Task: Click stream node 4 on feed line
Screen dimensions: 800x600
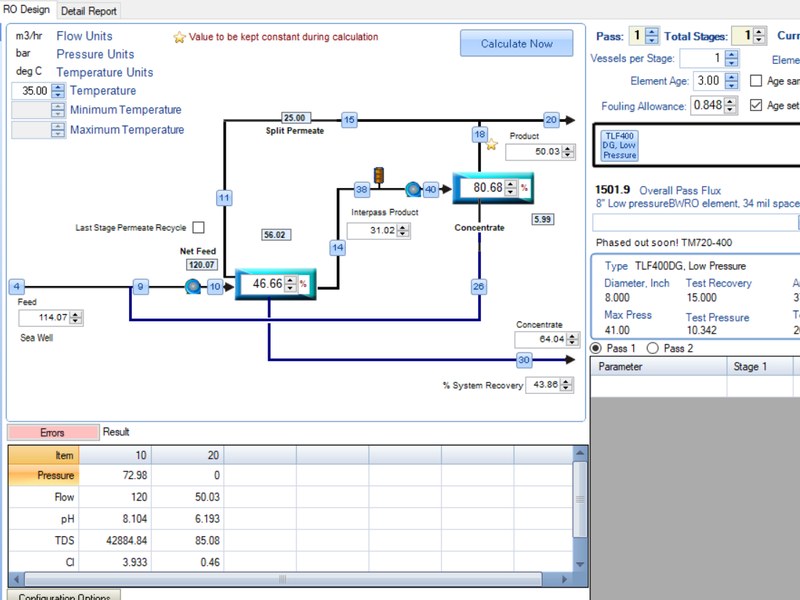Action: [17, 287]
